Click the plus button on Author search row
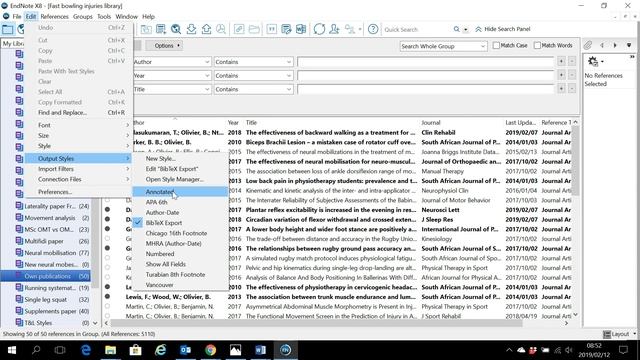Viewport: 640px width, 360px height. [561, 61]
